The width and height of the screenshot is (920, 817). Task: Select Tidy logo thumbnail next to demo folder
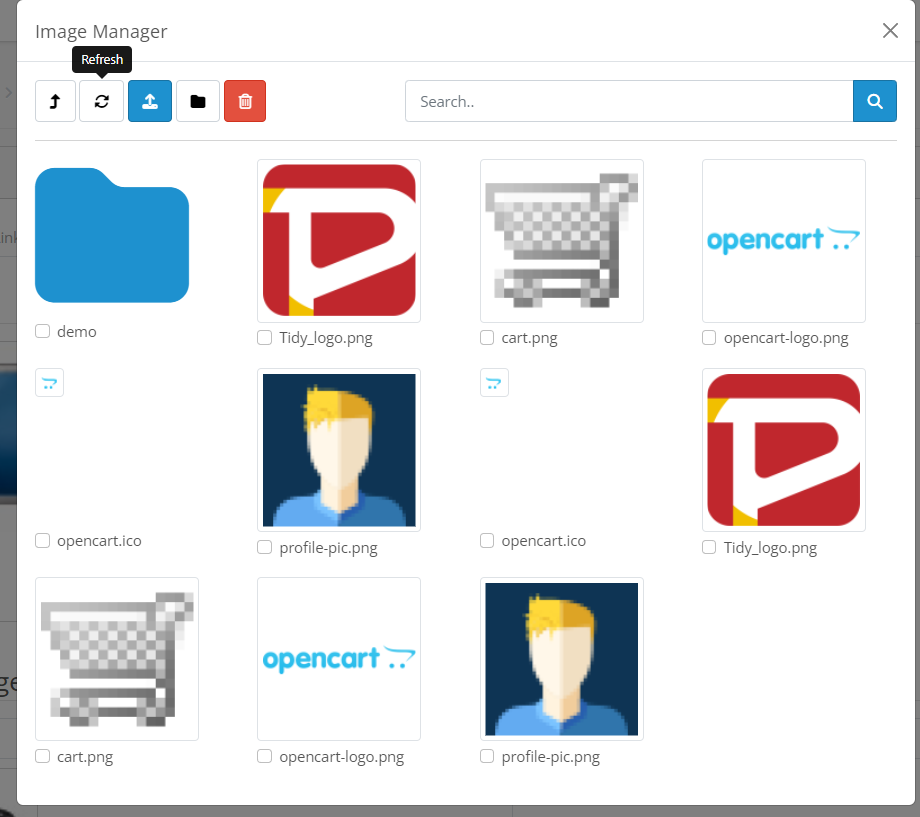(x=339, y=241)
